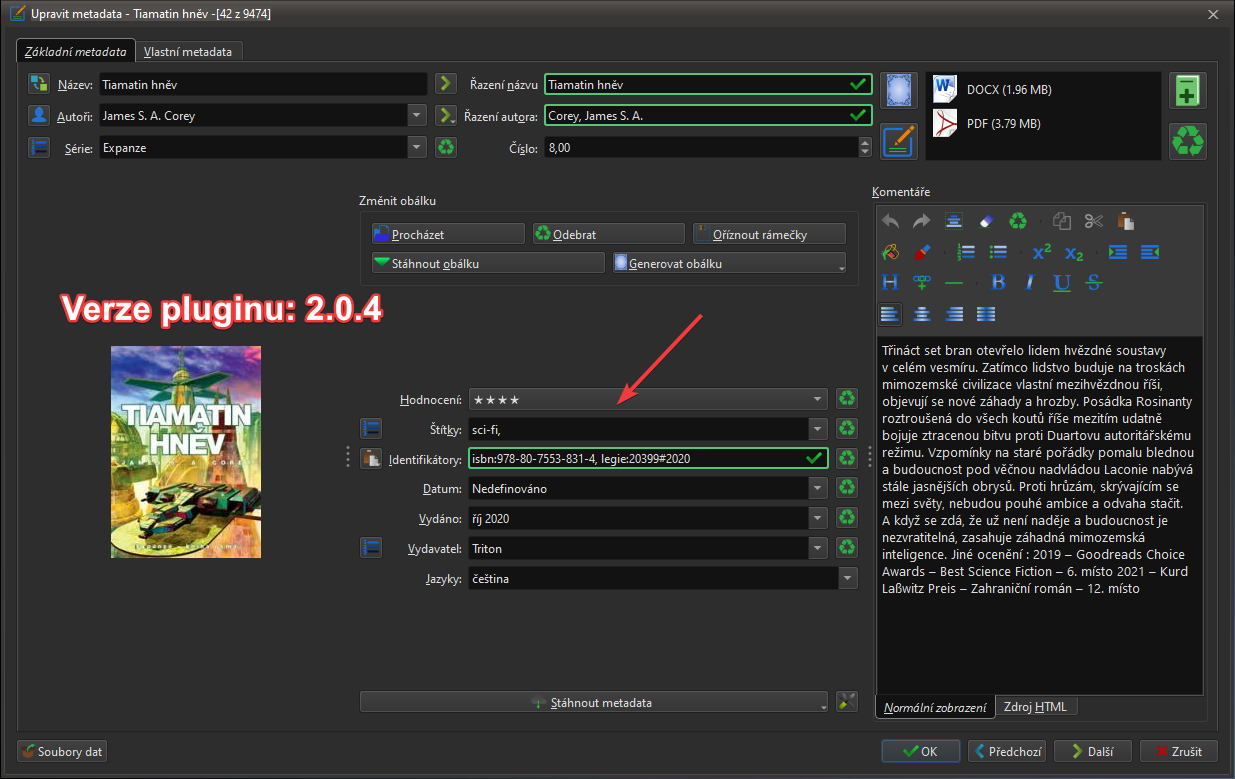Clear Hodnocení rating with recycle icon
The width and height of the screenshot is (1235, 779).
point(847,399)
